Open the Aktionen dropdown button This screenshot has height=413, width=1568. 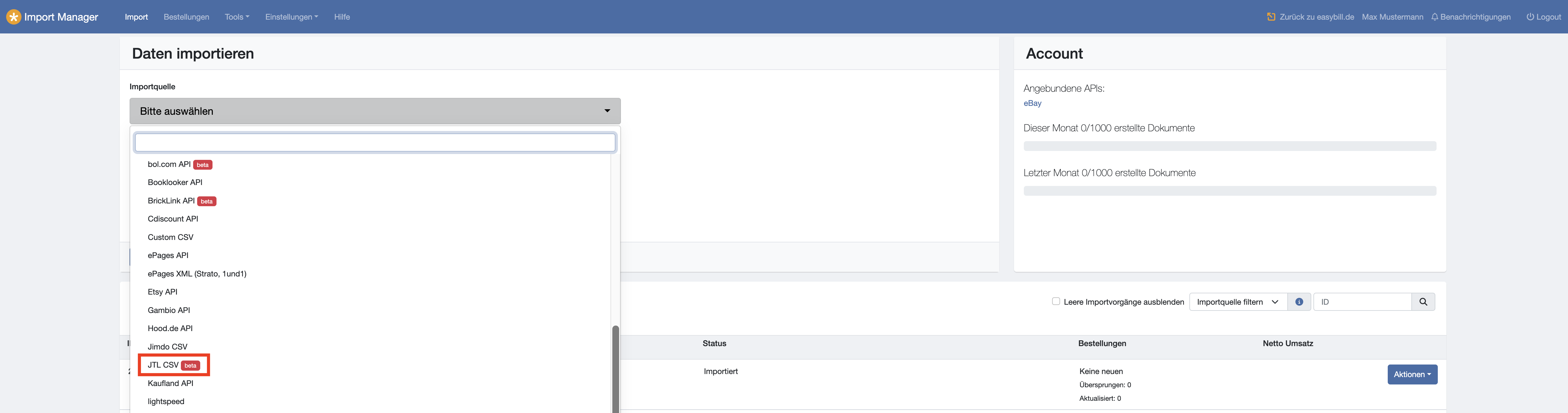pos(1412,375)
